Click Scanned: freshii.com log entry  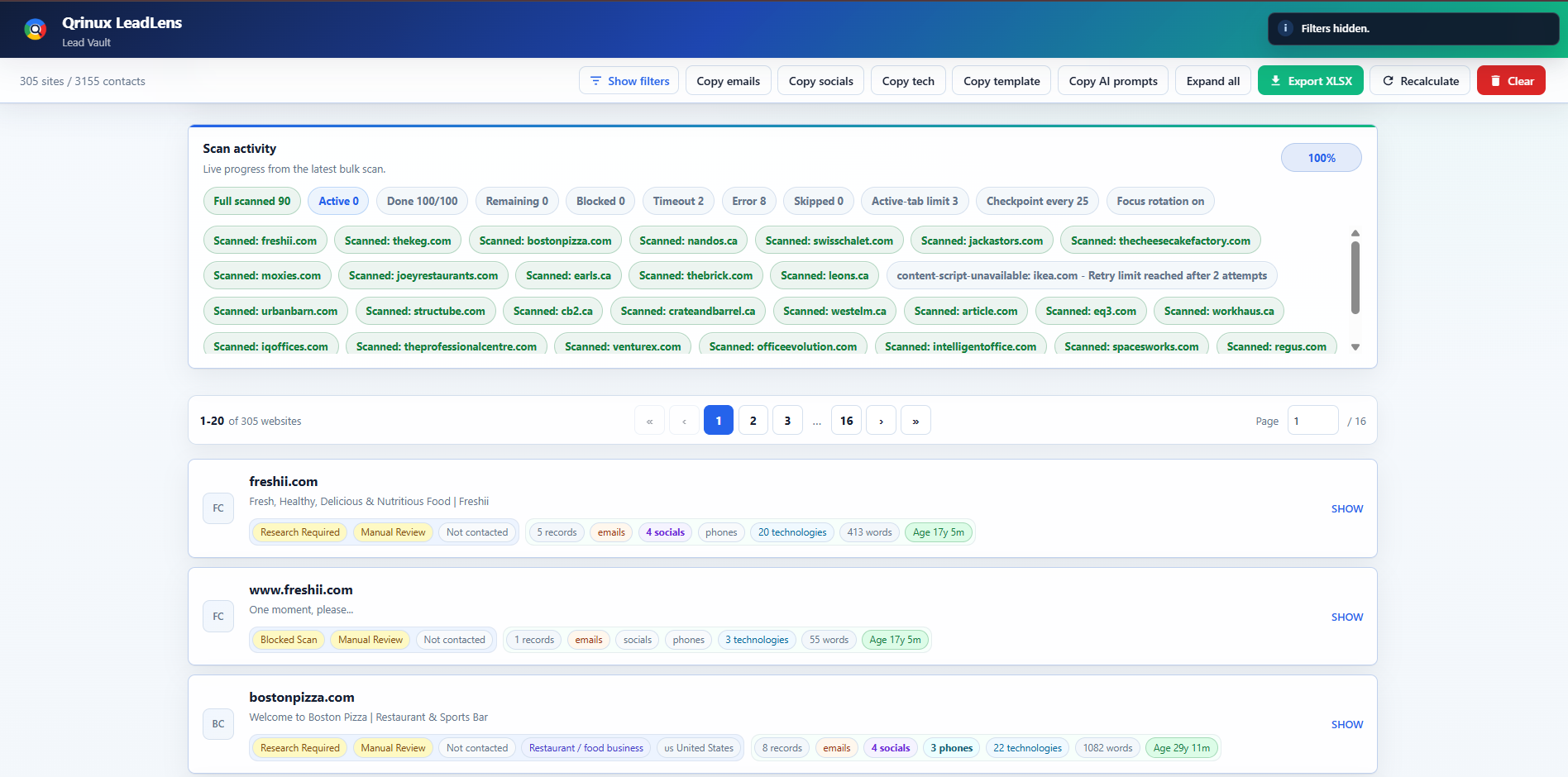[x=265, y=241]
